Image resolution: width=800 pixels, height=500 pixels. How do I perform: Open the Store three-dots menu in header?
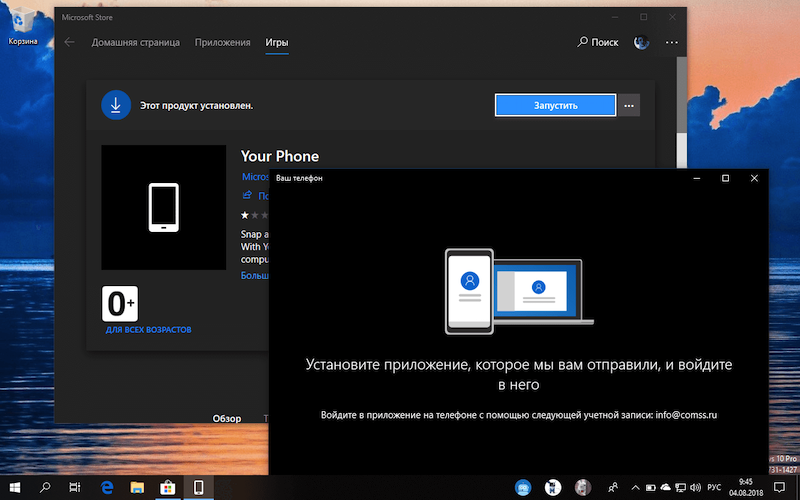tap(671, 43)
